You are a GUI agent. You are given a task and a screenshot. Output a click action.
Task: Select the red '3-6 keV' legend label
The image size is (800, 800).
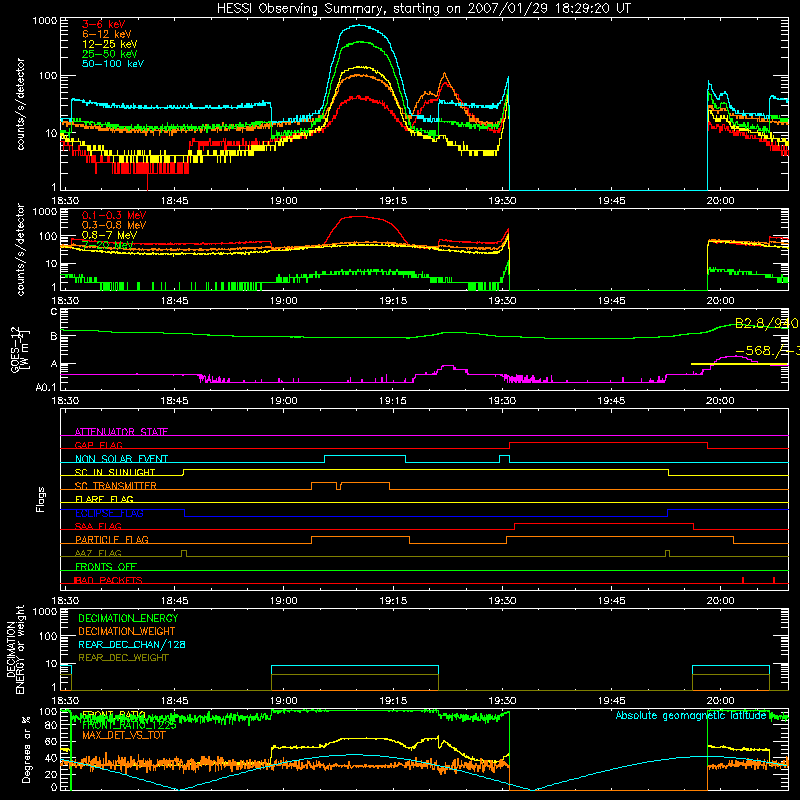tap(103, 24)
